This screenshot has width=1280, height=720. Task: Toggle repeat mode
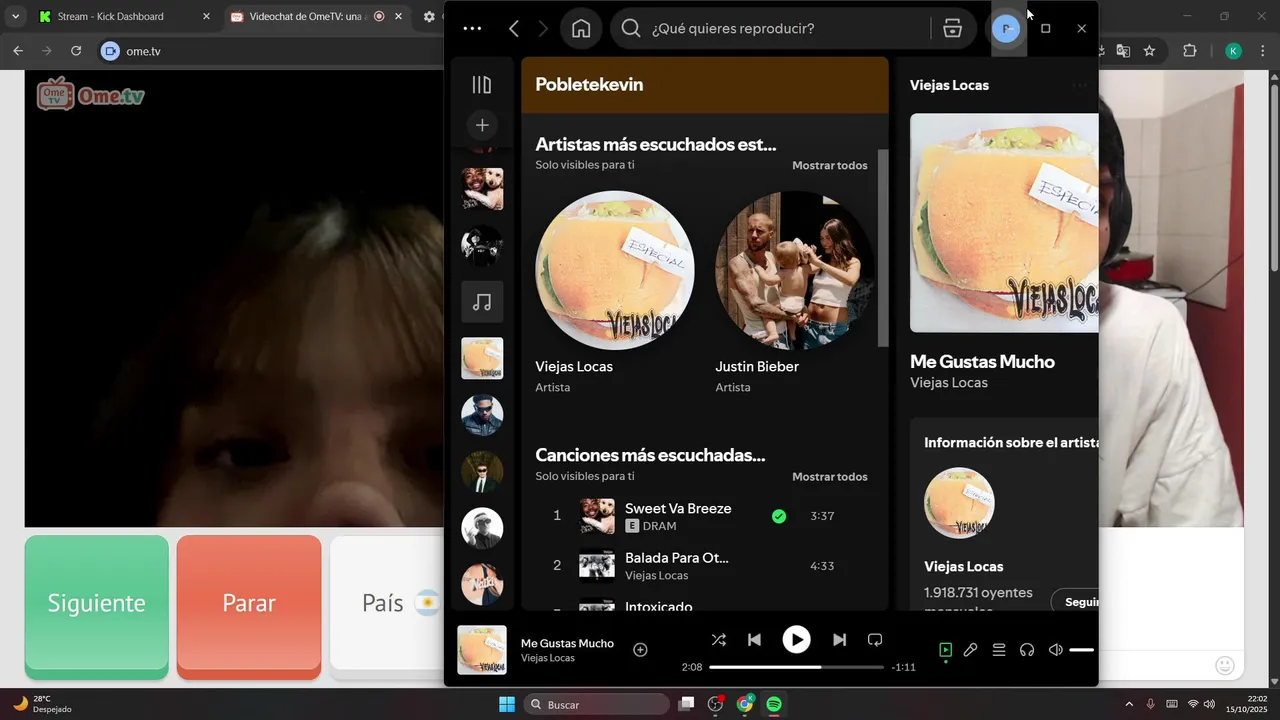pos(875,640)
